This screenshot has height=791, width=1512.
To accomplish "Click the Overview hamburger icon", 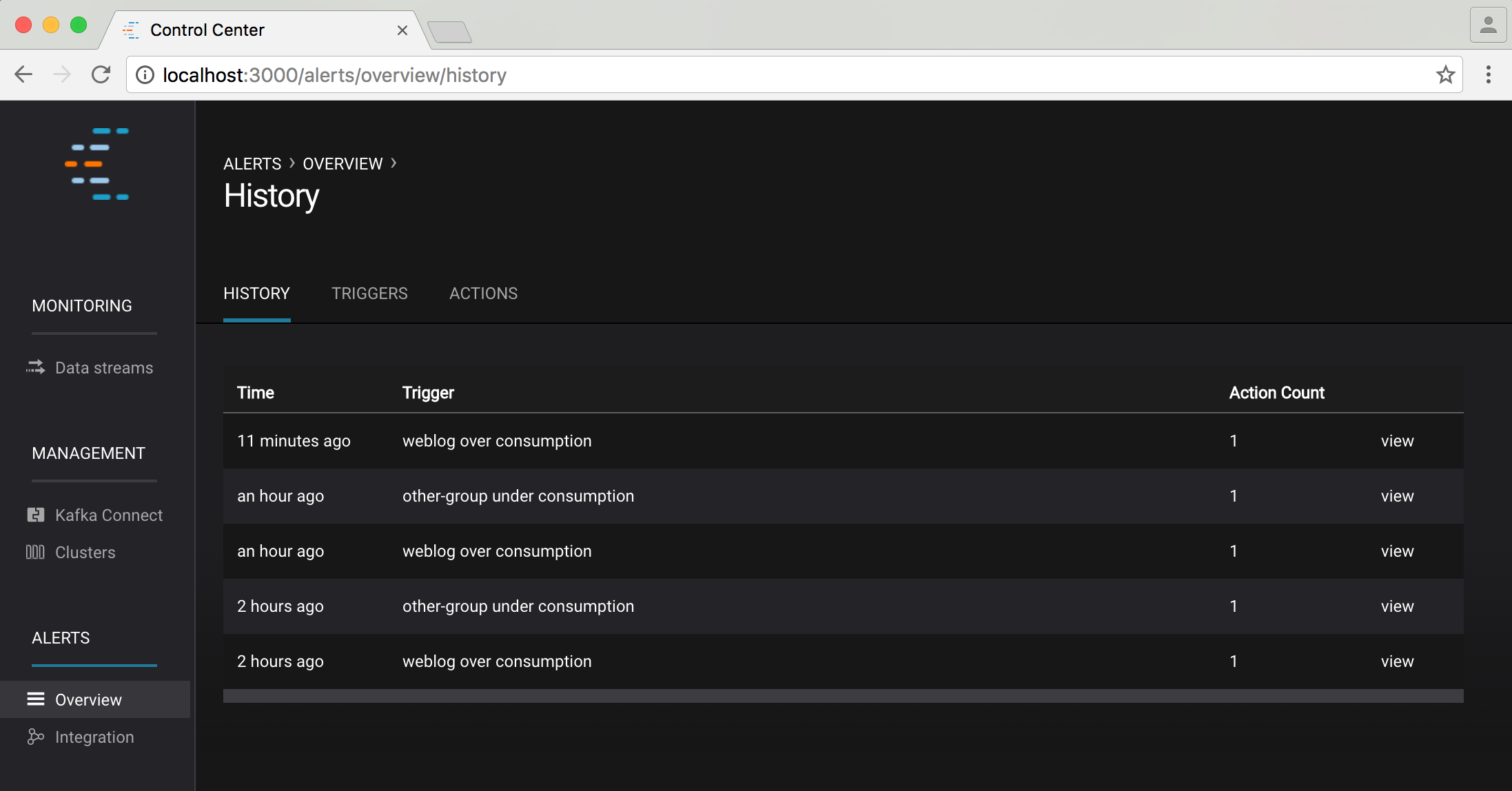I will pyautogui.click(x=36, y=699).
